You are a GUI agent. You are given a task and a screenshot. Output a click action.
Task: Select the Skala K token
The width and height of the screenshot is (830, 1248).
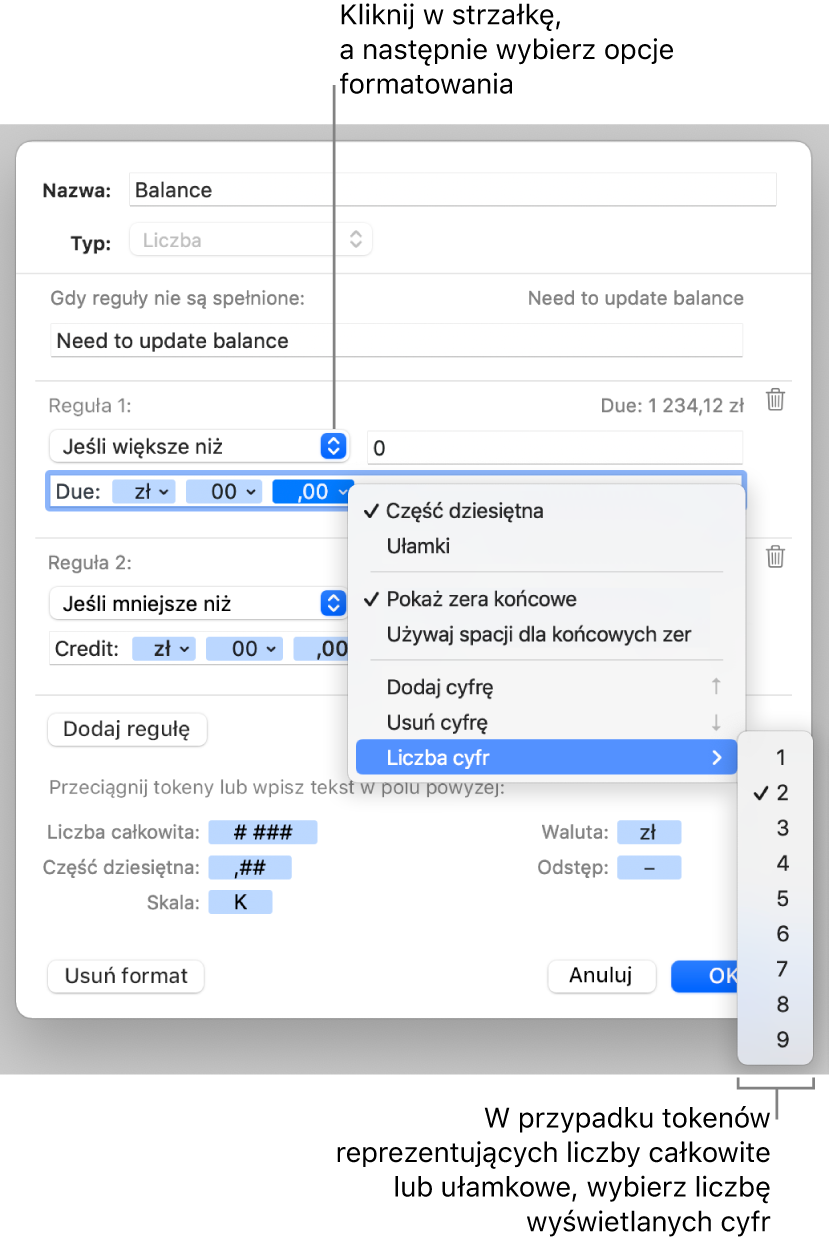[x=240, y=902]
